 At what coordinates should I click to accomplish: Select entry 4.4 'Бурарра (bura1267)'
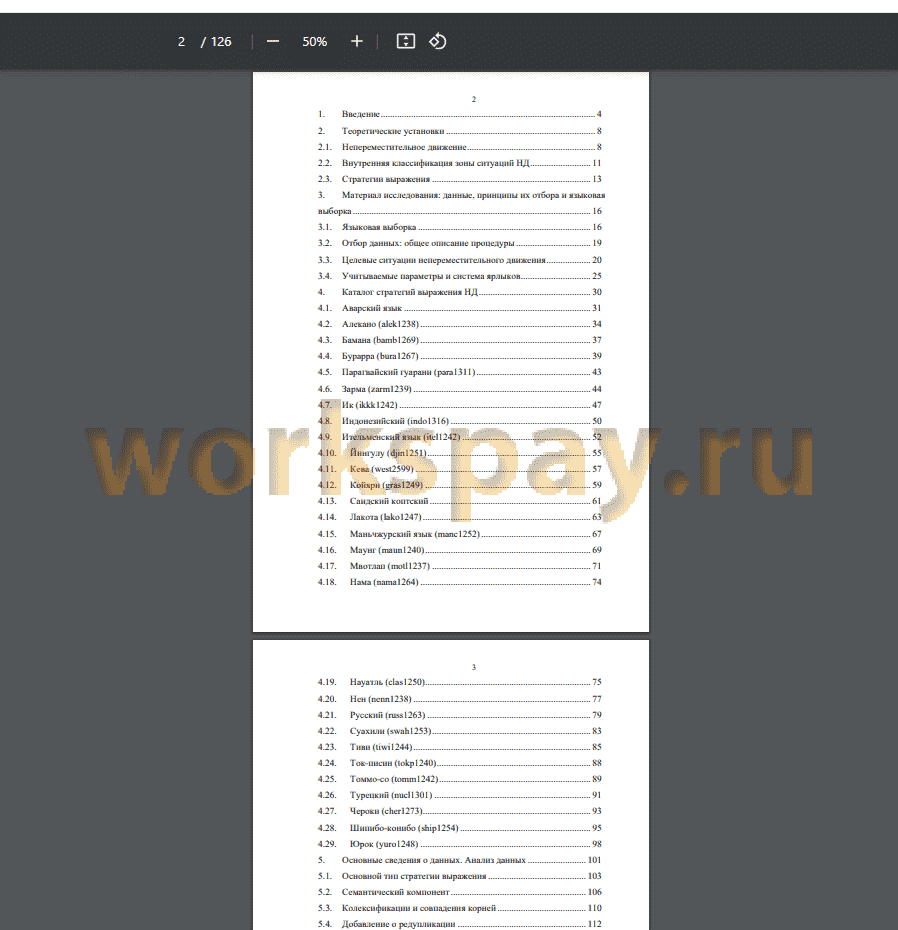pos(460,356)
